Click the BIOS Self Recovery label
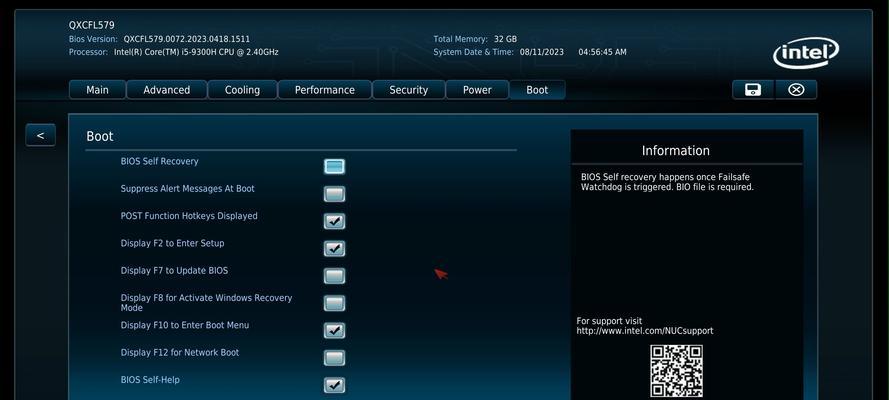 pos(159,161)
